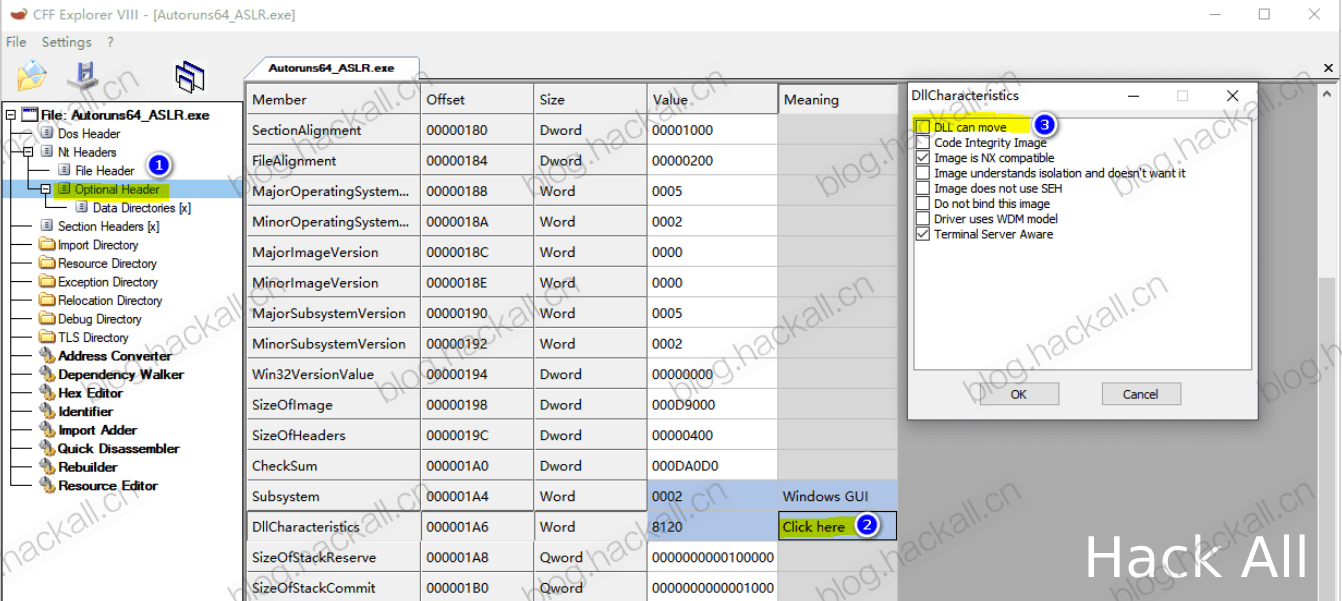
Task: Click the Win32VersionValue member cell
Action: tap(333, 374)
